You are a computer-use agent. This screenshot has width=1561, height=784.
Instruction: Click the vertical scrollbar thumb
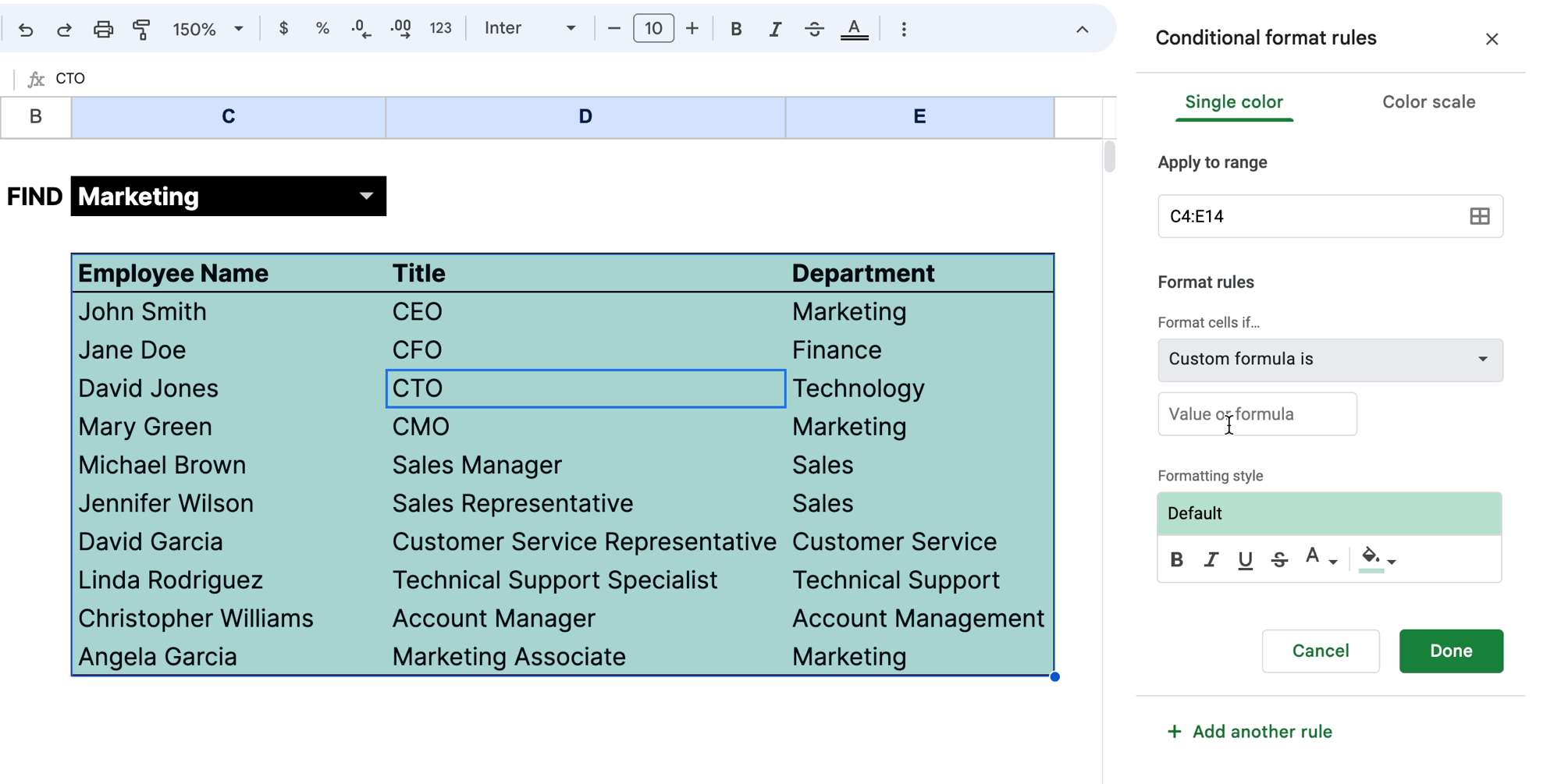tap(1109, 156)
